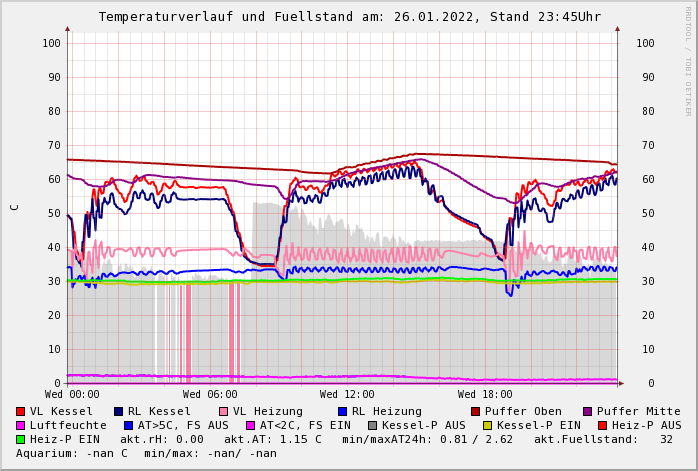Click the gray Kessel-P AUS swatch
Image resolution: width=698 pixels, height=471 pixels.
[372, 425]
